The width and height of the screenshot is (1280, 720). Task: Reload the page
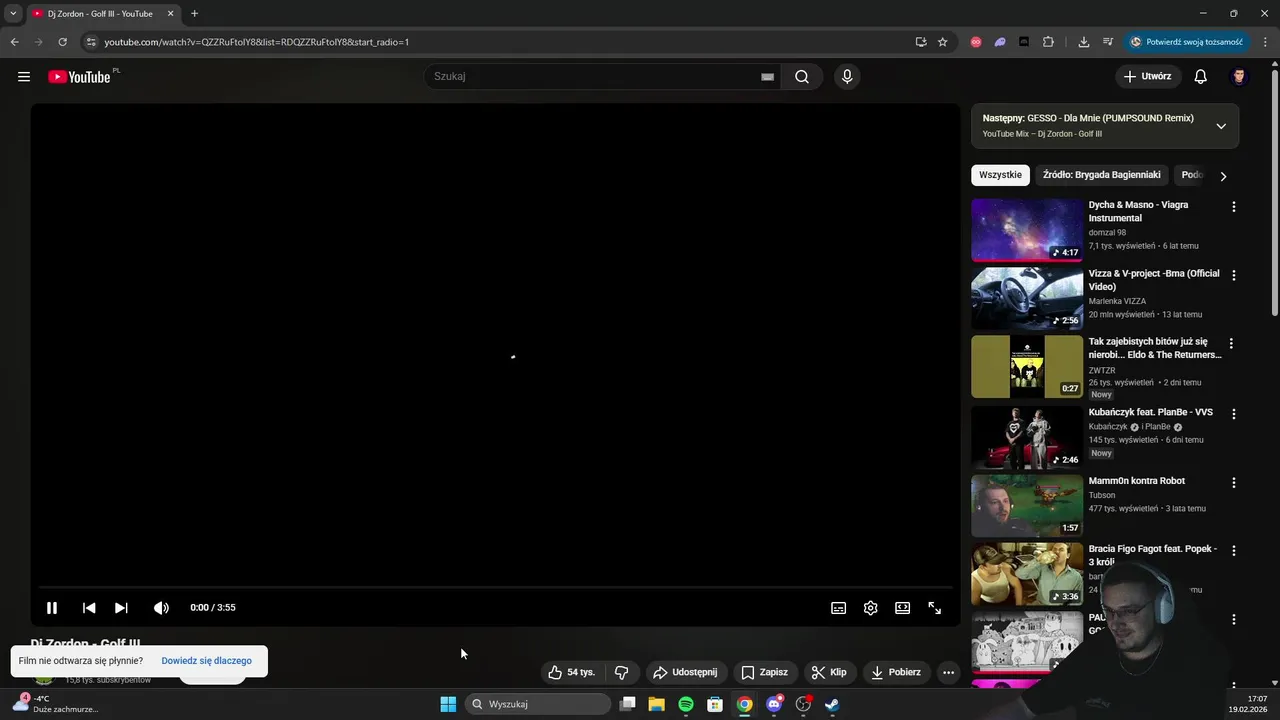pyautogui.click(x=62, y=42)
